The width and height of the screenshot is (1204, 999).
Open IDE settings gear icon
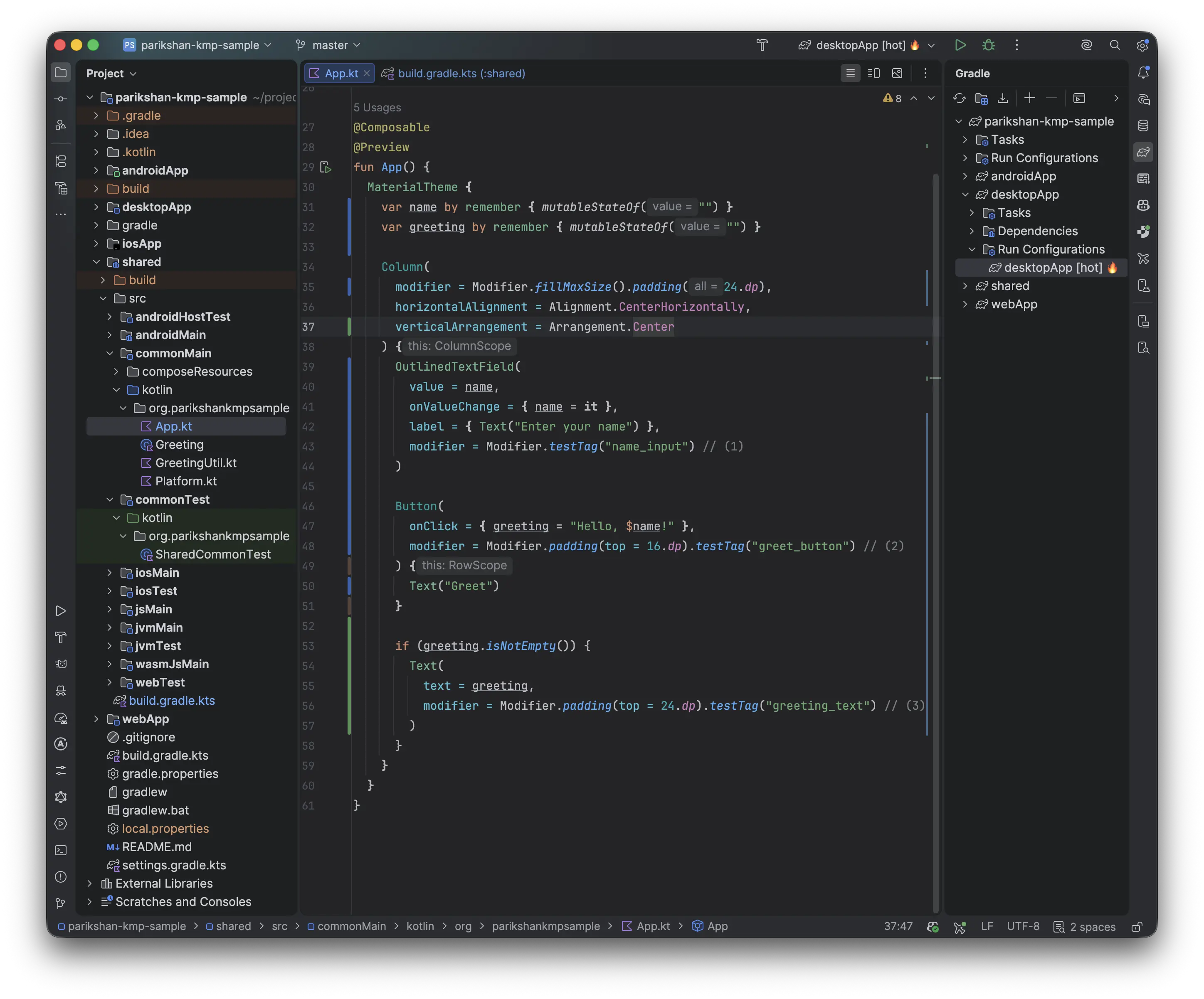(x=1142, y=45)
